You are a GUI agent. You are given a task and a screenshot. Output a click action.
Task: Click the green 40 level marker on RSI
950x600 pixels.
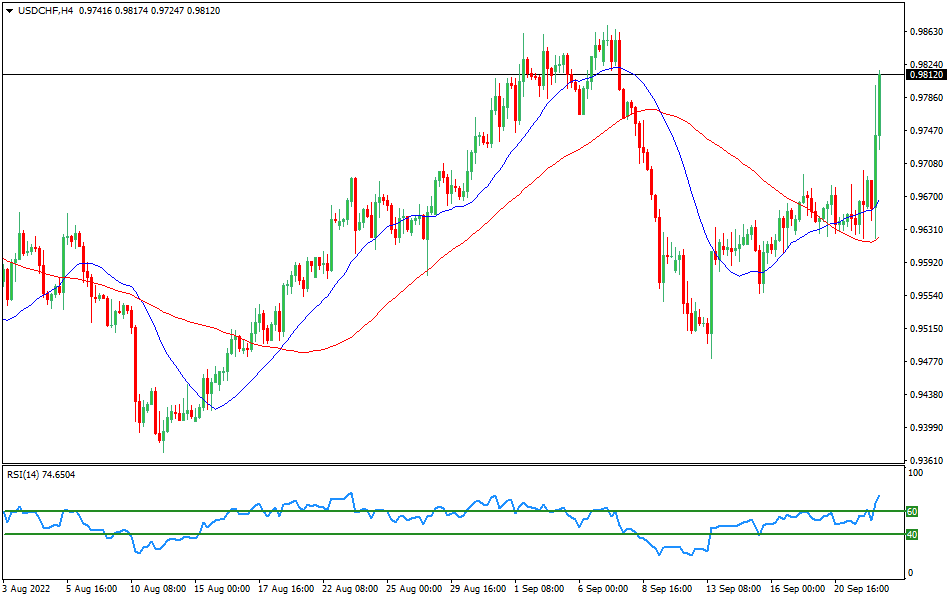click(911, 534)
